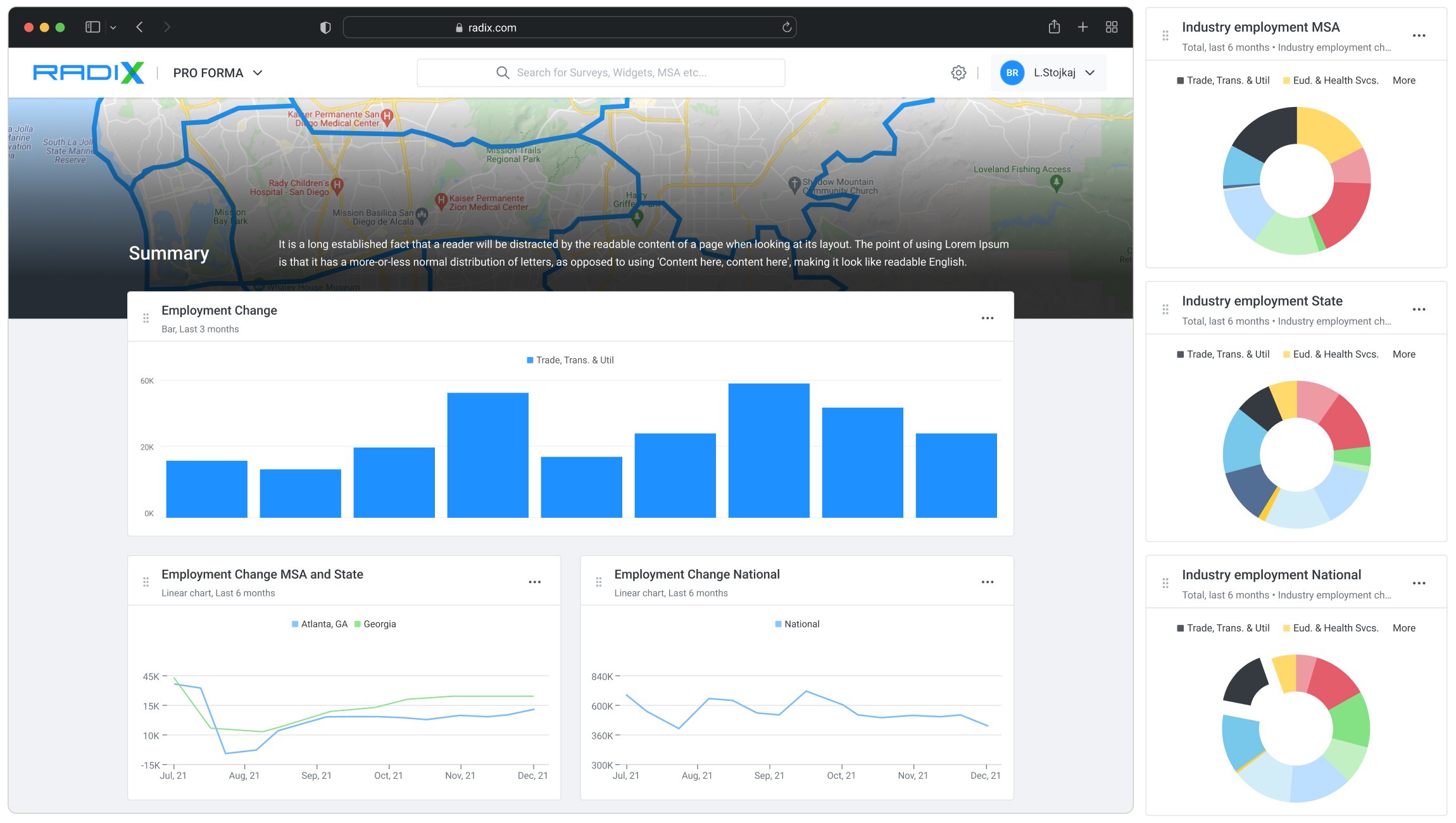Screen dimensions: 1456x823
Task: Open Industry employment National options menu
Action: [1419, 583]
